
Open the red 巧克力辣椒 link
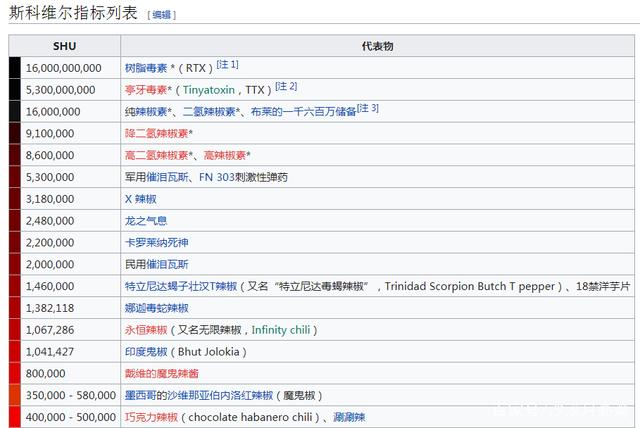coord(151,417)
